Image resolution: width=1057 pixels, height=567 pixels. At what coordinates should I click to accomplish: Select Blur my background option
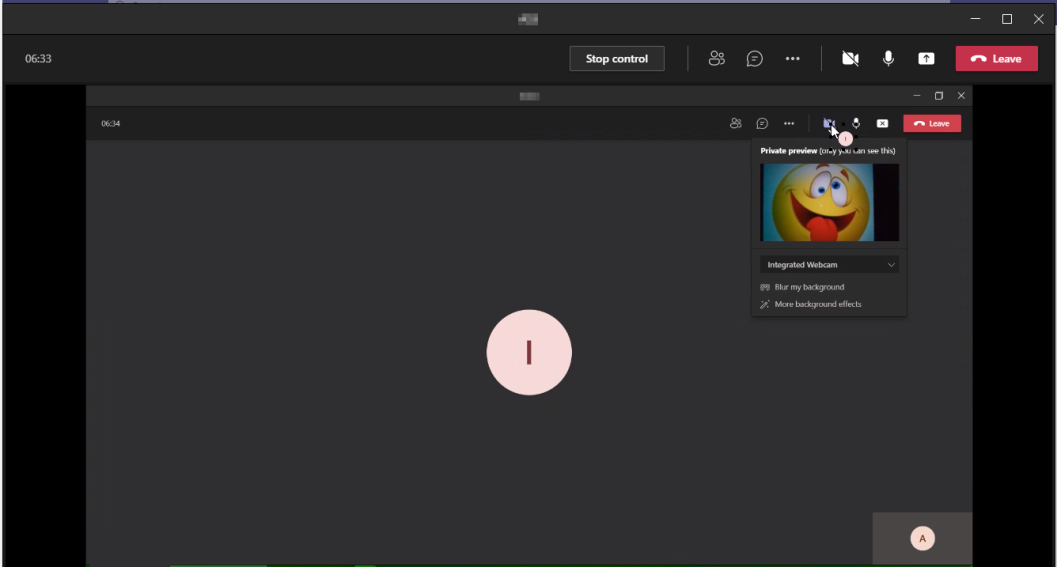pos(802,287)
